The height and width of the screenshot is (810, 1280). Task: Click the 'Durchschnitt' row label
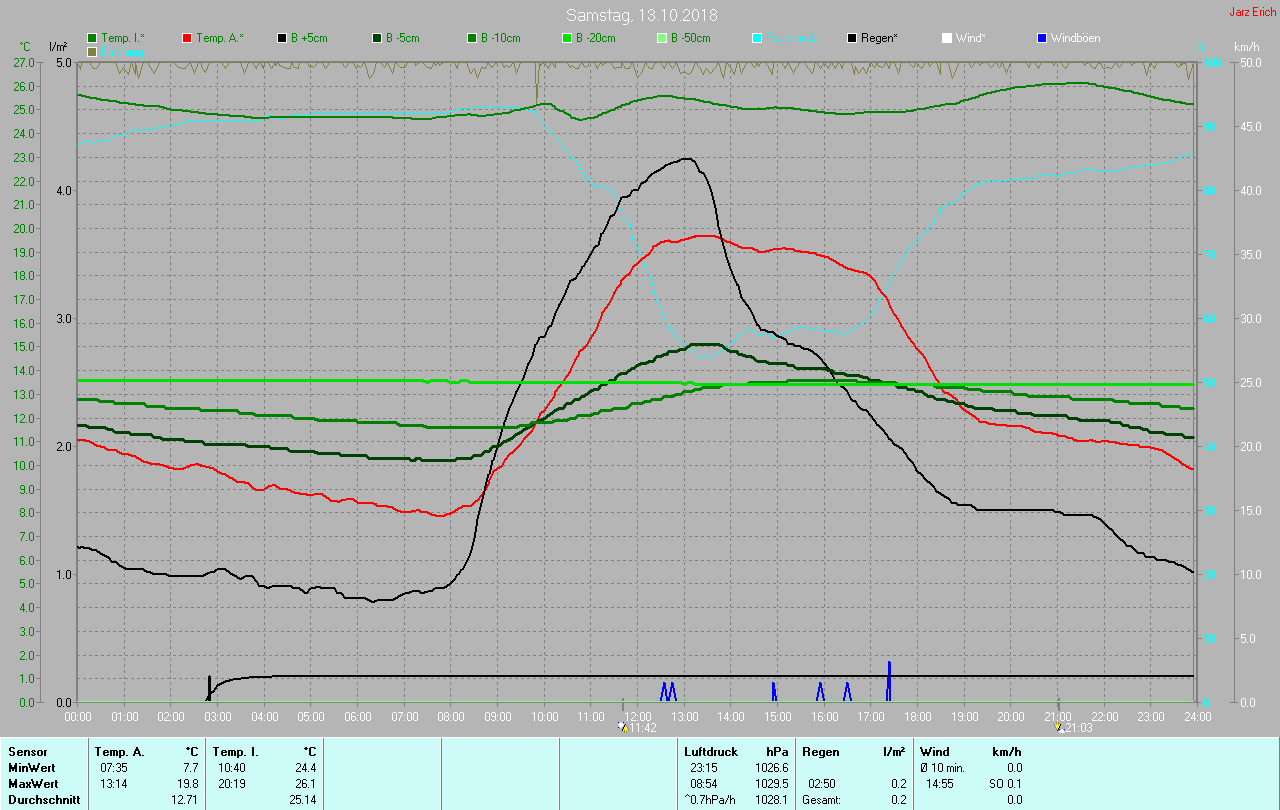44,800
